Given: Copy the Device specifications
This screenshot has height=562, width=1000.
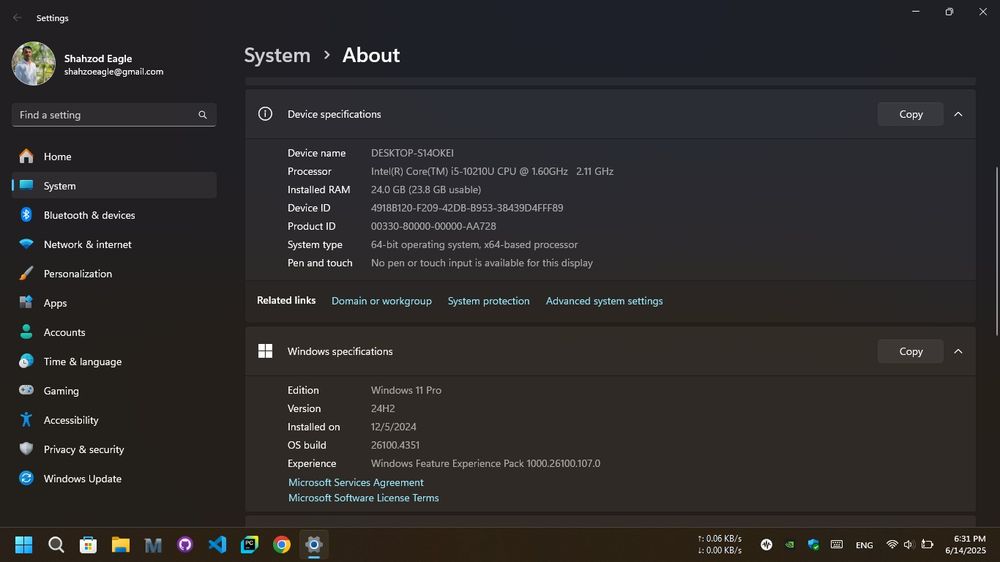Looking at the screenshot, I should tap(910, 114).
